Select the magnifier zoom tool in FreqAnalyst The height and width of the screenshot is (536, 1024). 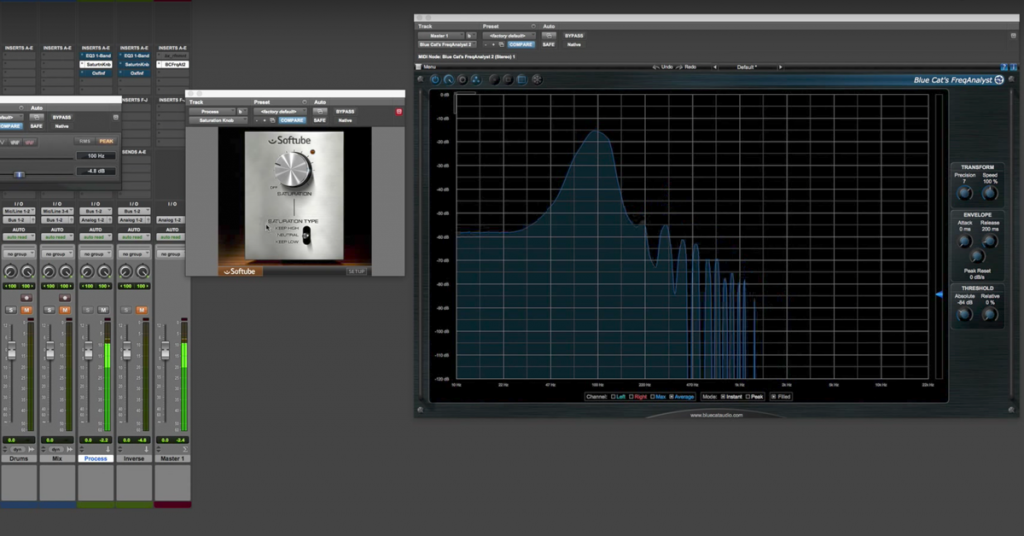click(x=449, y=80)
